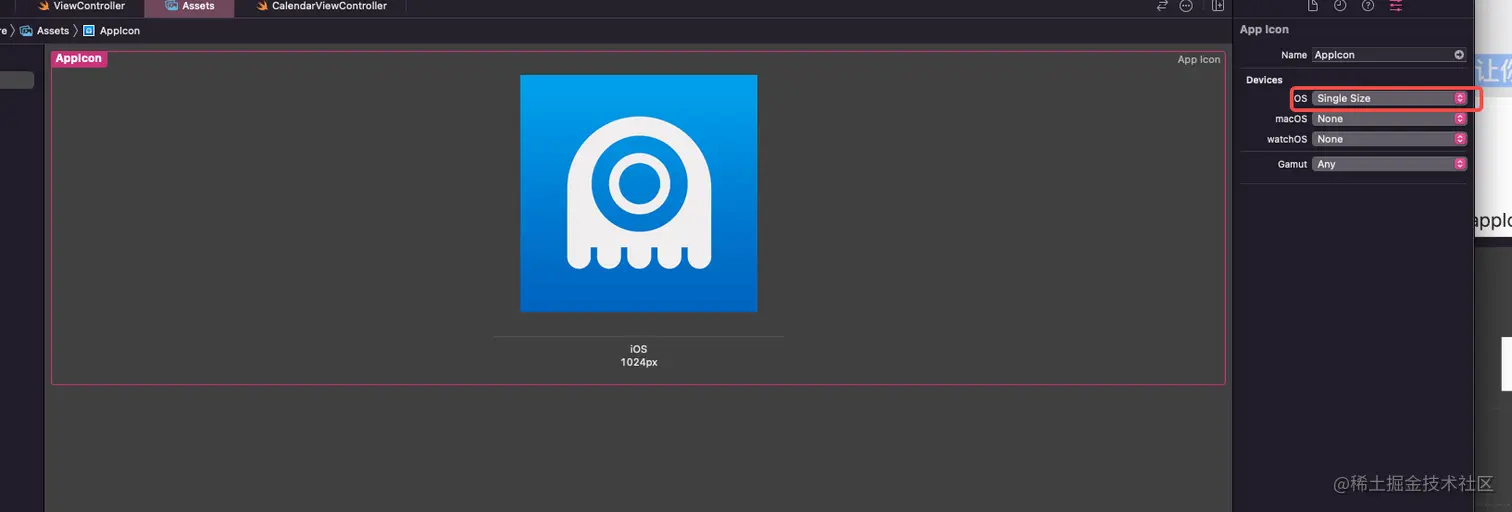Add an editor on the right
The height and width of the screenshot is (512, 1512).
coord(1217,6)
